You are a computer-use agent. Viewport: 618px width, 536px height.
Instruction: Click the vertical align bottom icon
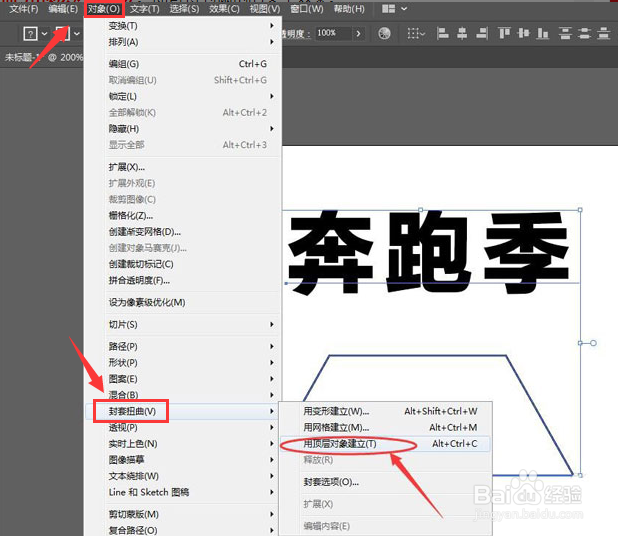pyautogui.click(x=543, y=34)
